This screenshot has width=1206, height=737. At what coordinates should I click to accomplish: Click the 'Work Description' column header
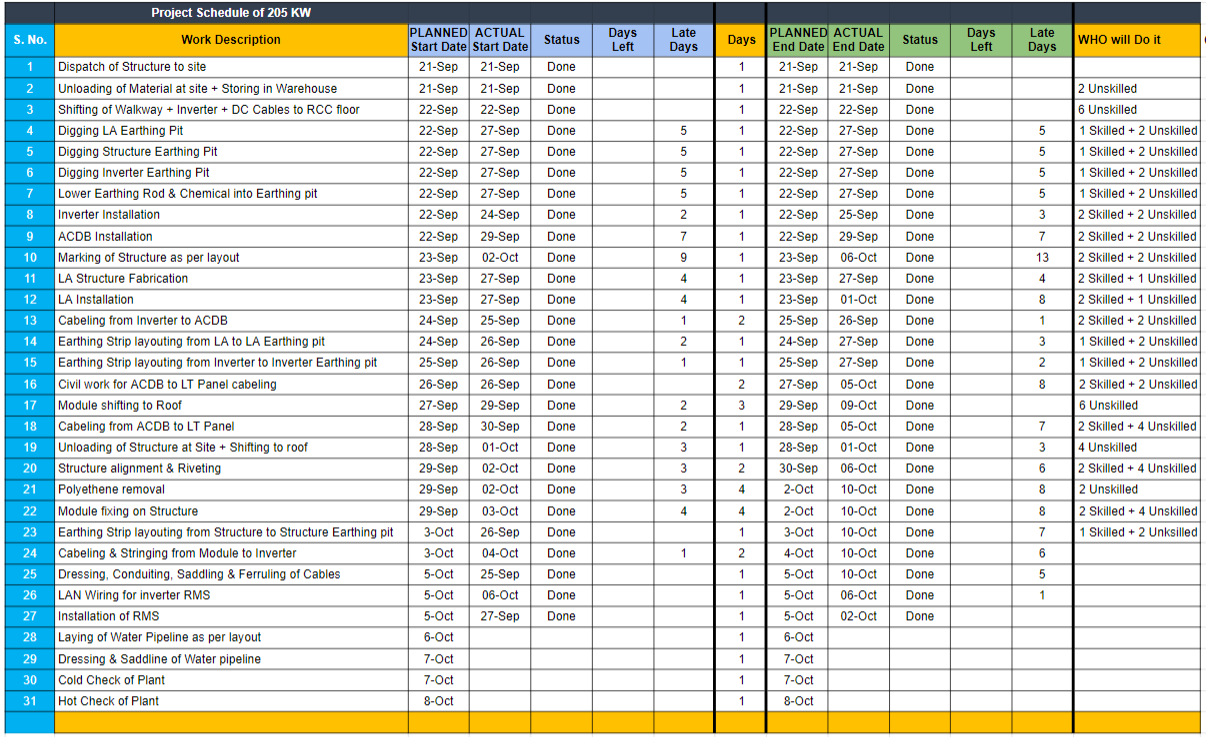pyautogui.click(x=231, y=40)
